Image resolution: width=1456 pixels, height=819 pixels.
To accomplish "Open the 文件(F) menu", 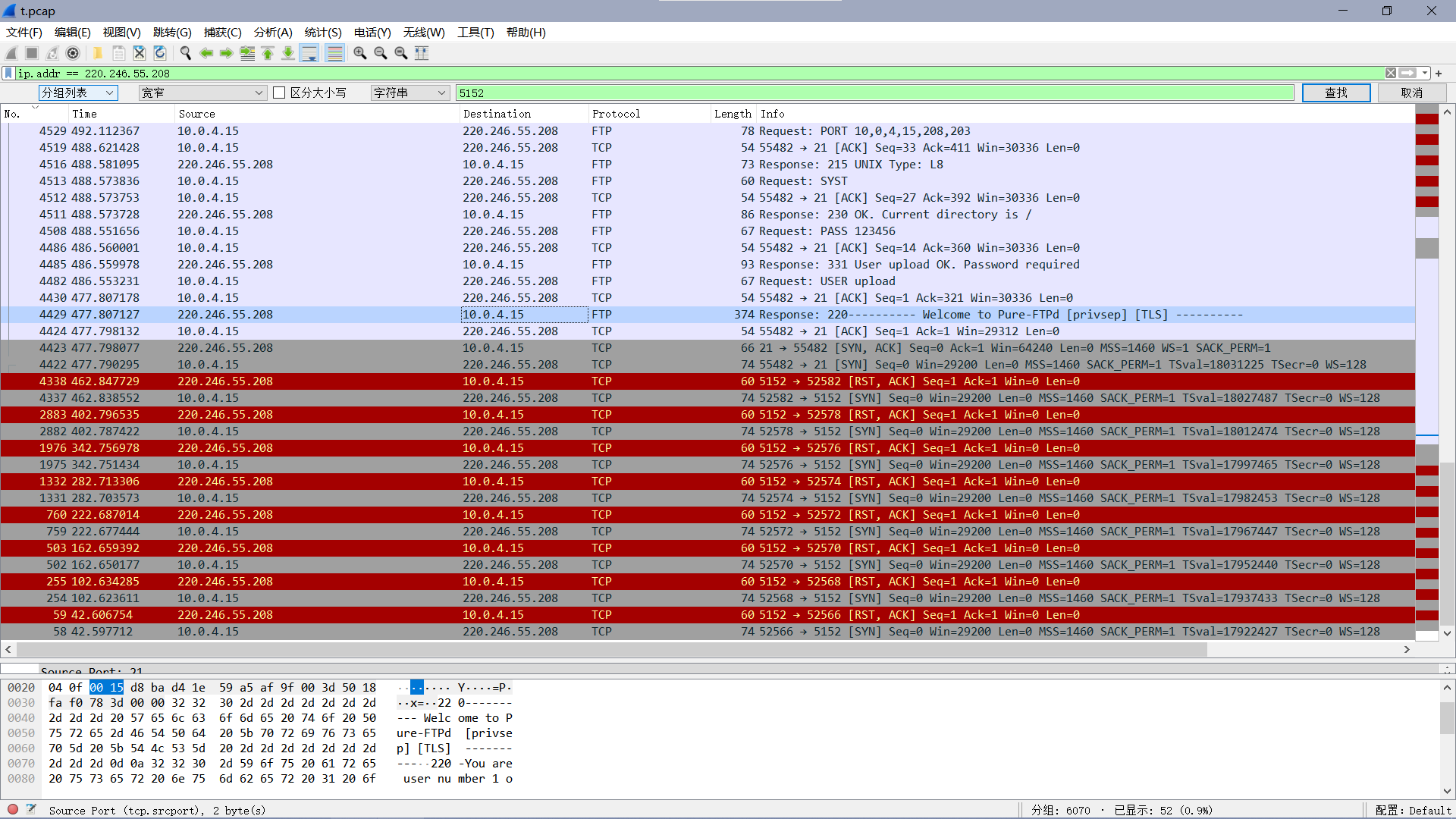I will click(24, 33).
